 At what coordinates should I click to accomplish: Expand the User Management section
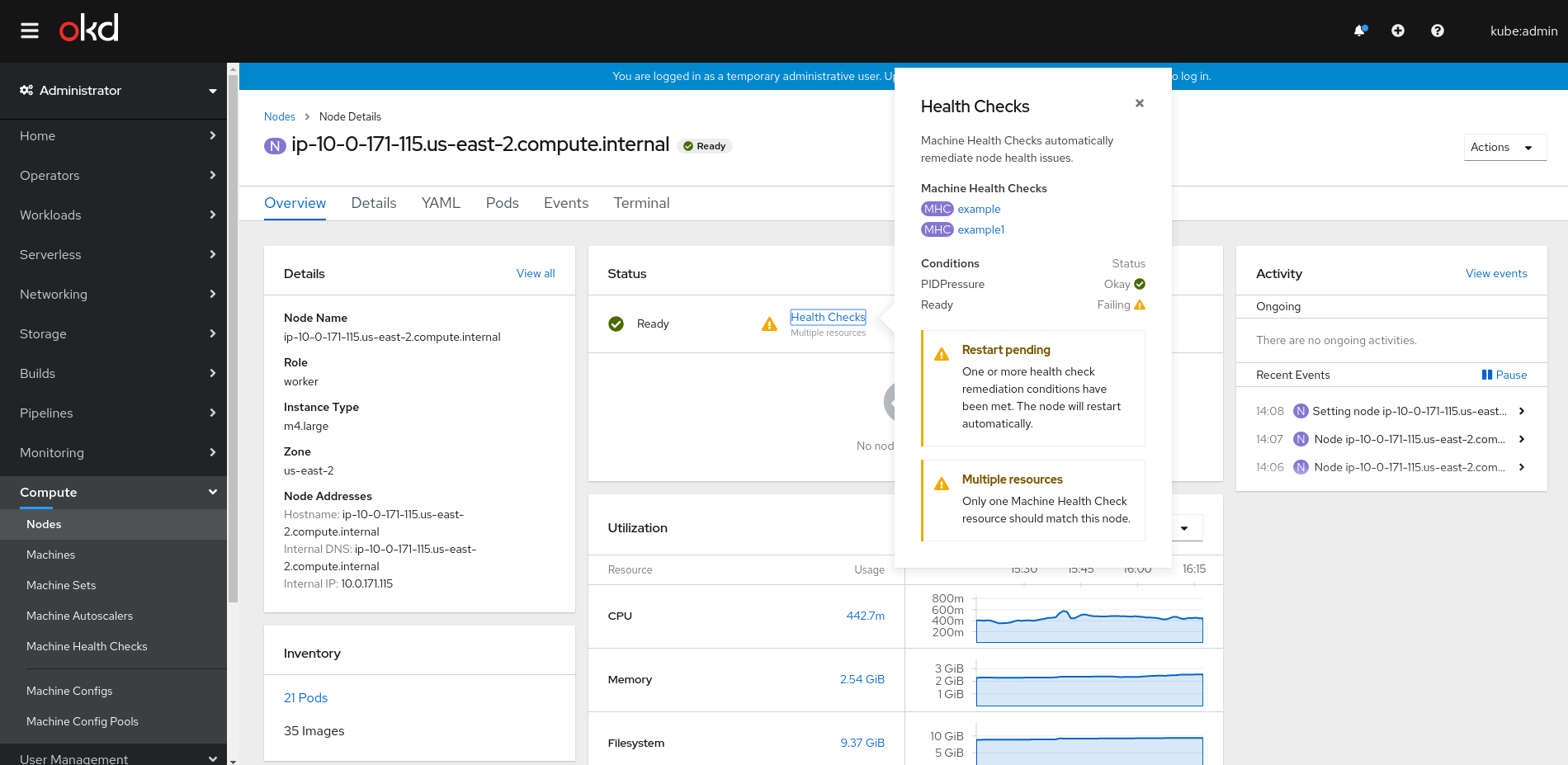pos(113,758)
